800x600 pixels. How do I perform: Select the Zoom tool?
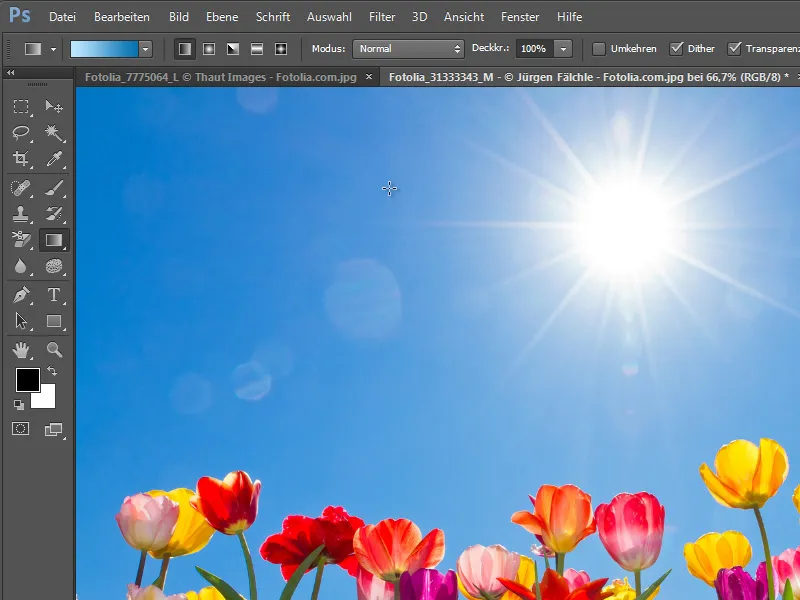click(54, 350)
